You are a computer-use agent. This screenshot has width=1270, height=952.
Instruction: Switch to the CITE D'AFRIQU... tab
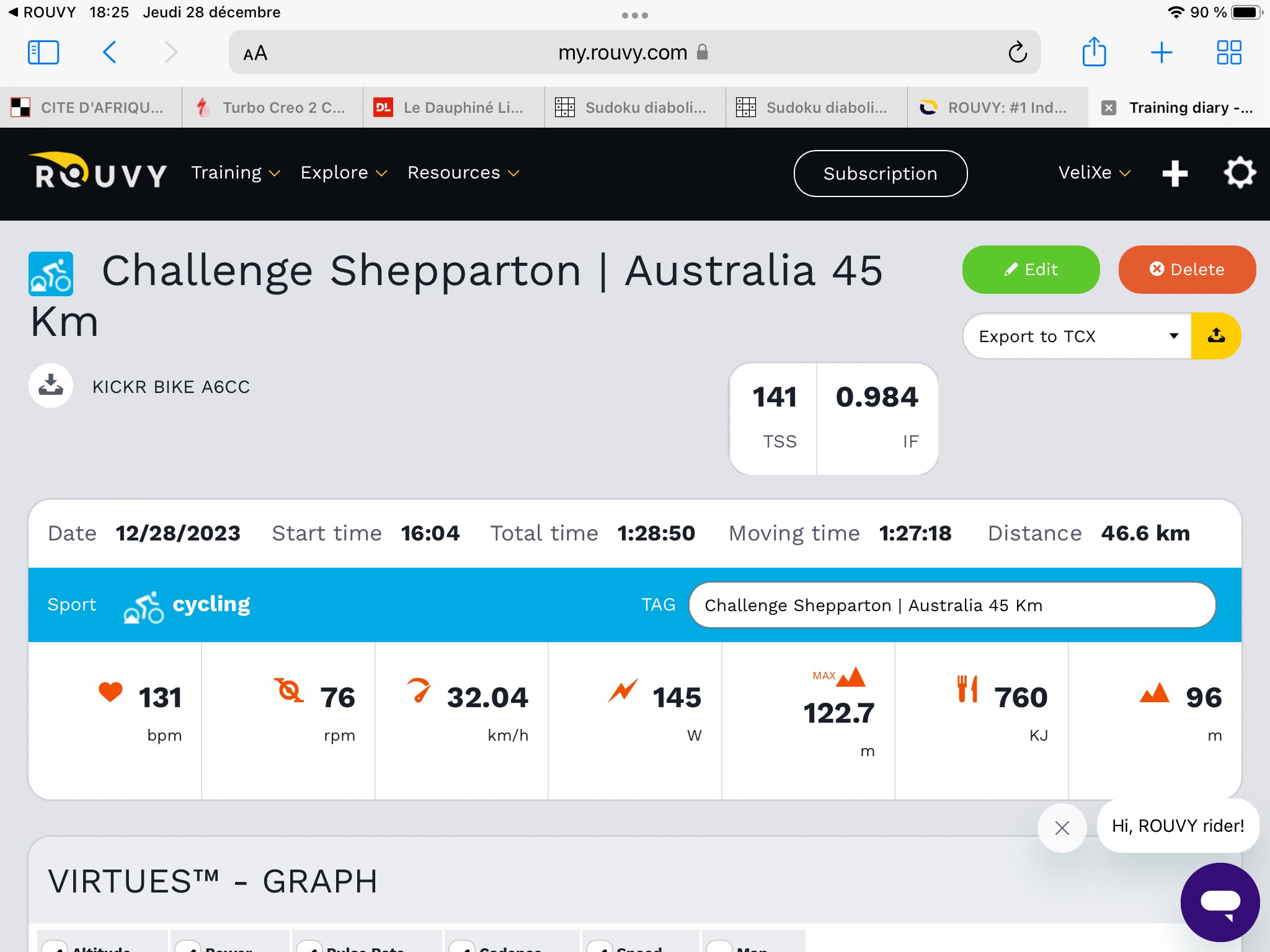[x=91, y=108]
